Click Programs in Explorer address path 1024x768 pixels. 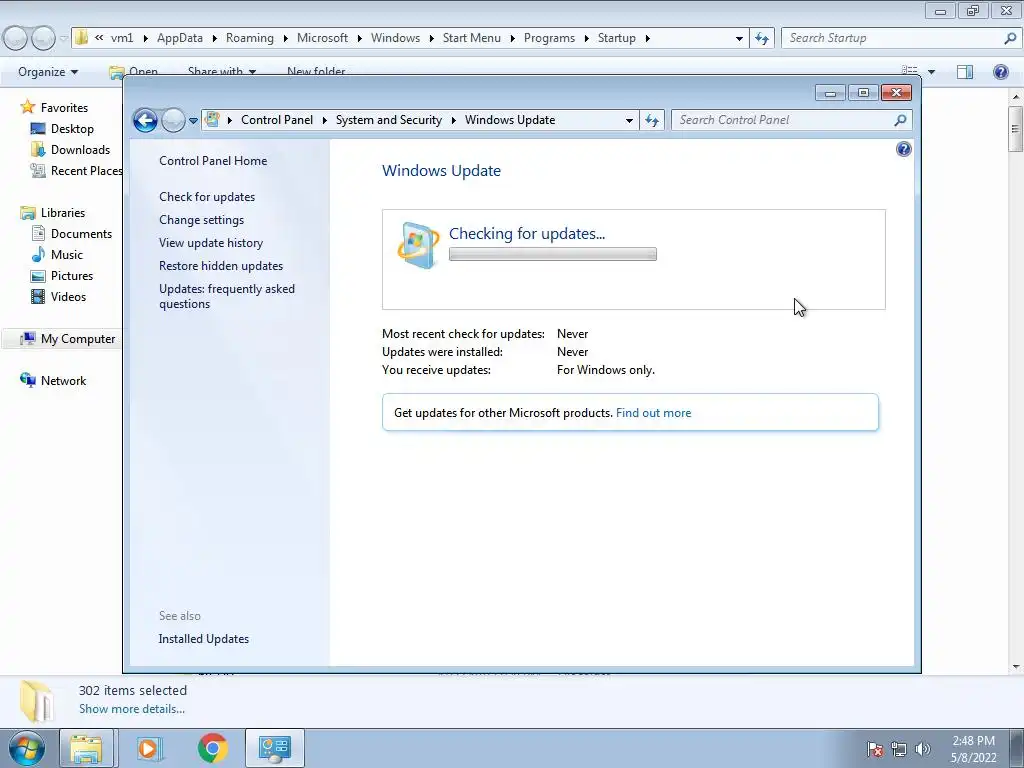point(549,38)
